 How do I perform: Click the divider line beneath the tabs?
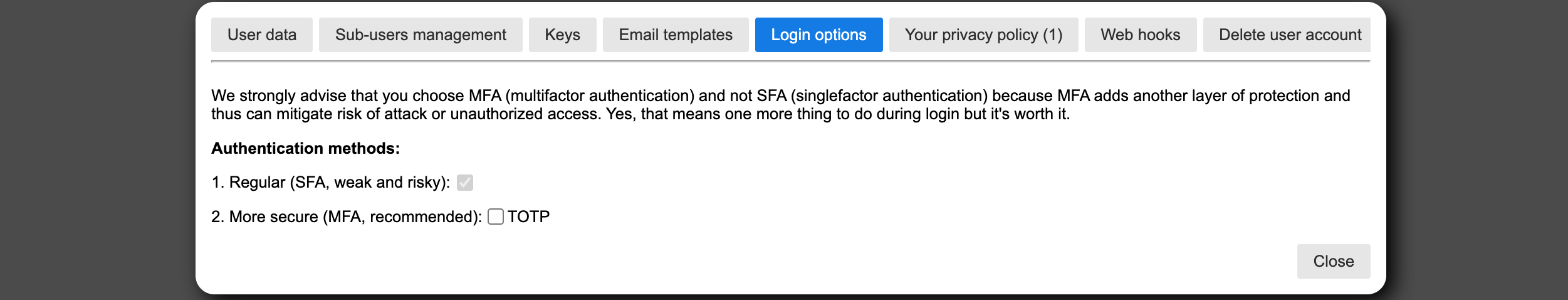tap(790, 62)
